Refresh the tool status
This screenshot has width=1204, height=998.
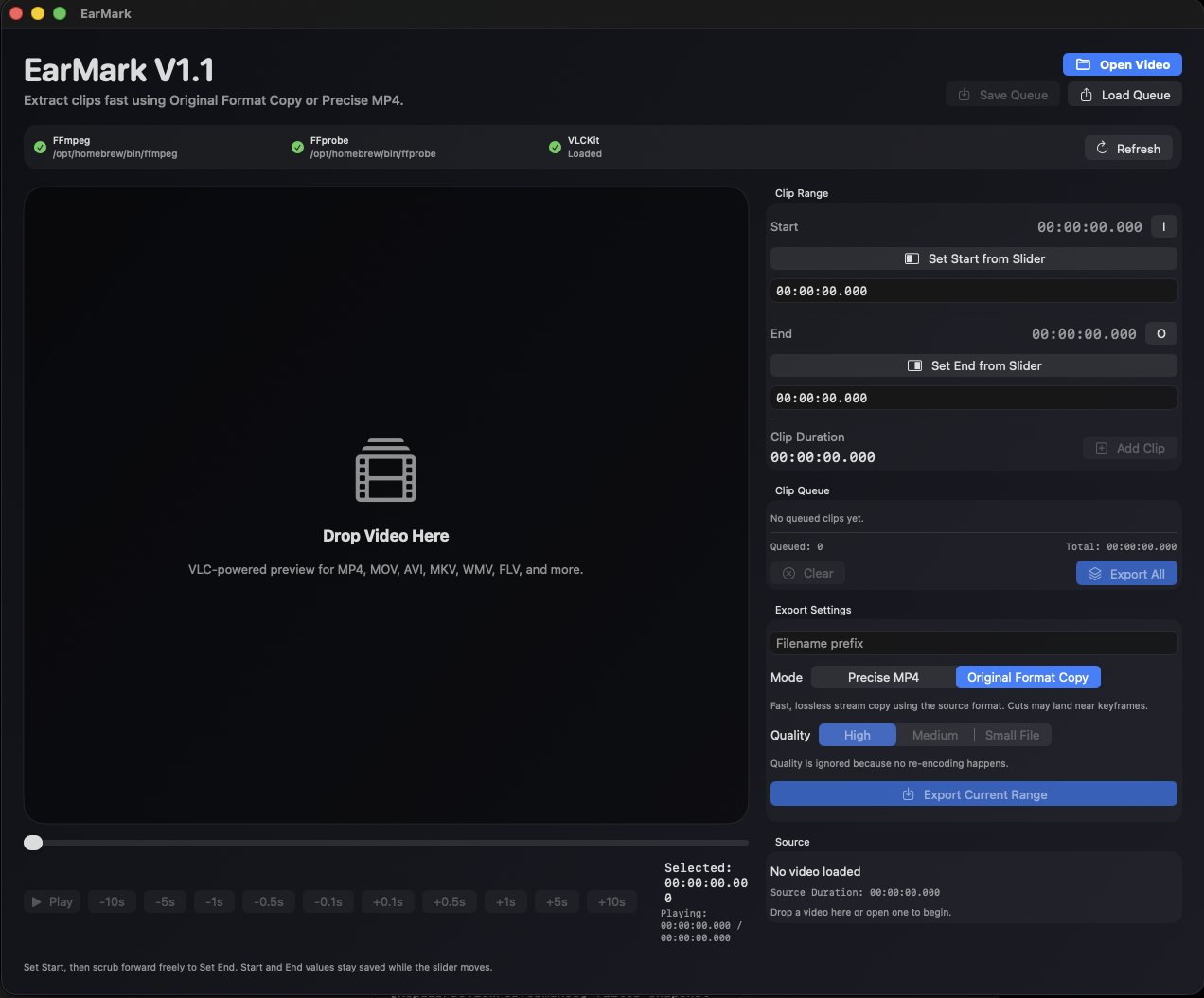coord(1128,149)
